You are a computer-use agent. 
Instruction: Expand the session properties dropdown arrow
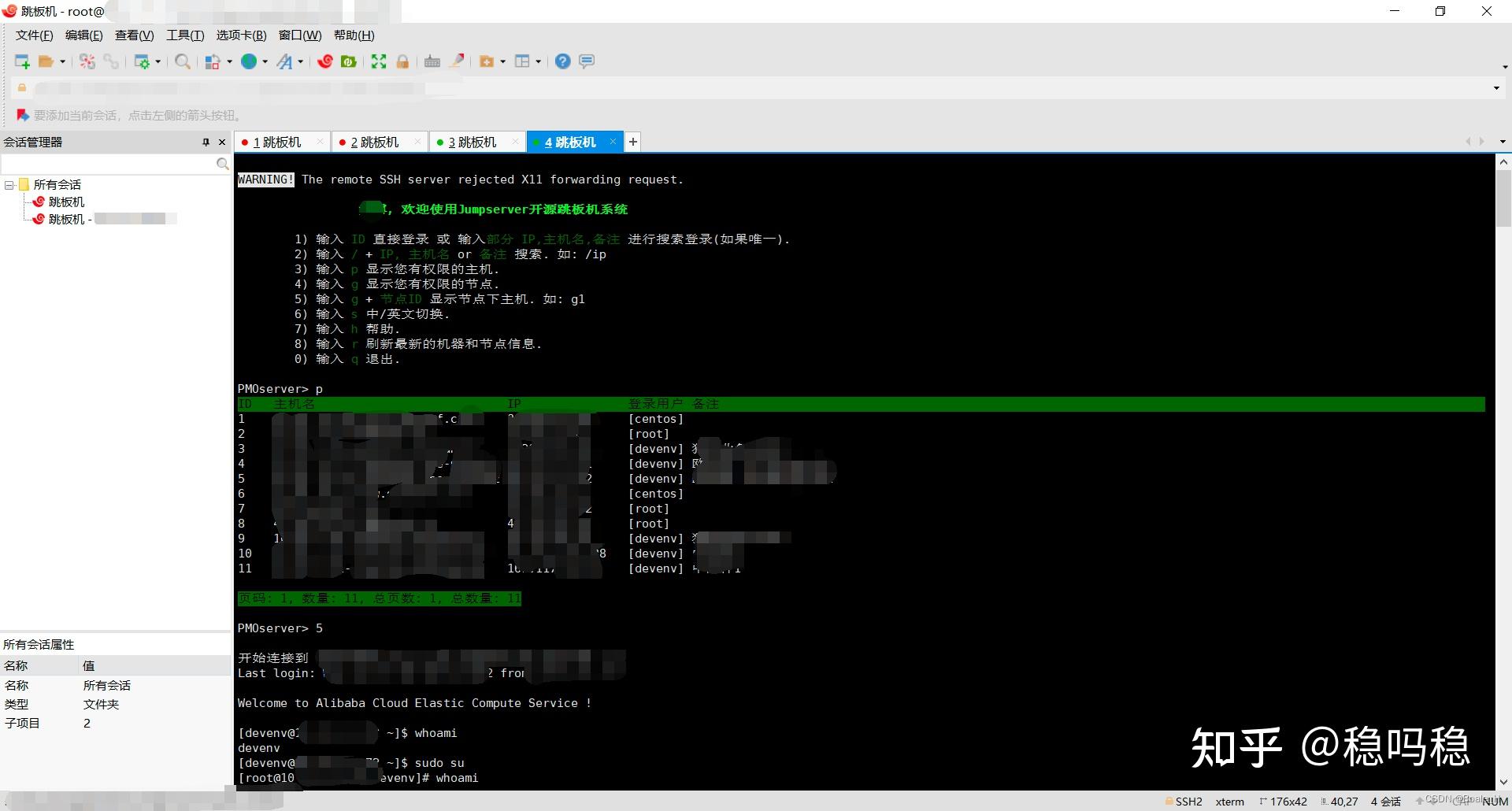(x=158, y=61)
